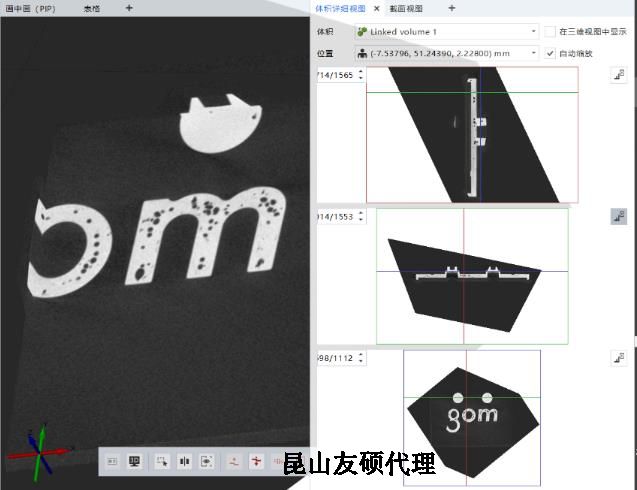Click the clipping plane icon

click(184, 461)
